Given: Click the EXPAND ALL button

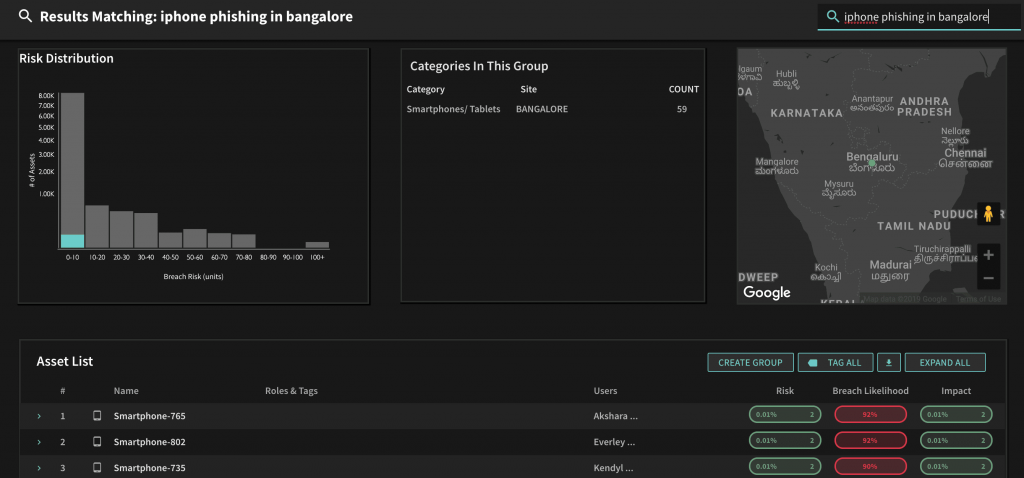Looking at the screenshot, I should click(x=945, y=362).
